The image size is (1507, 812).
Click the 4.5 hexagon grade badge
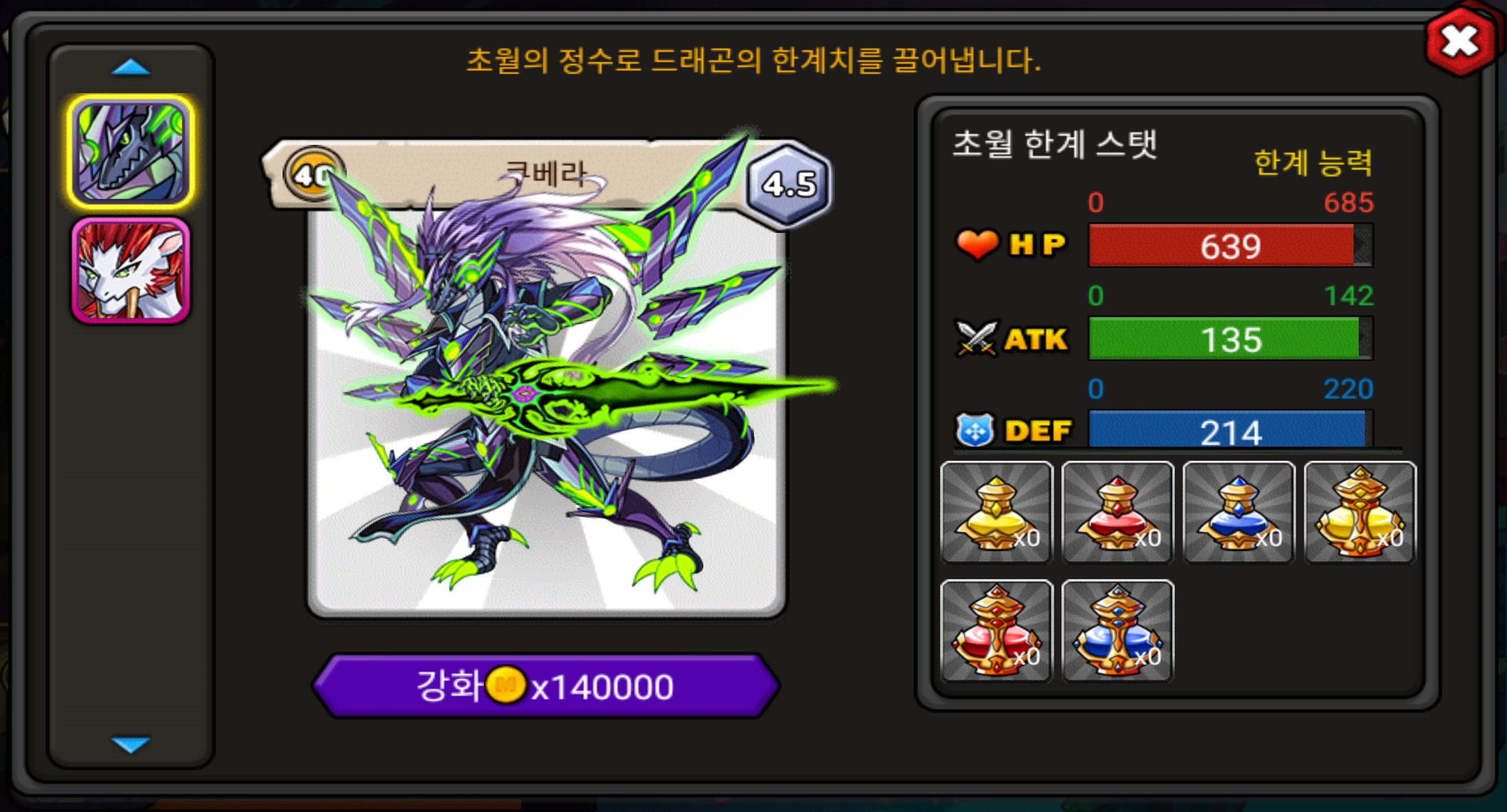(788, 184)
